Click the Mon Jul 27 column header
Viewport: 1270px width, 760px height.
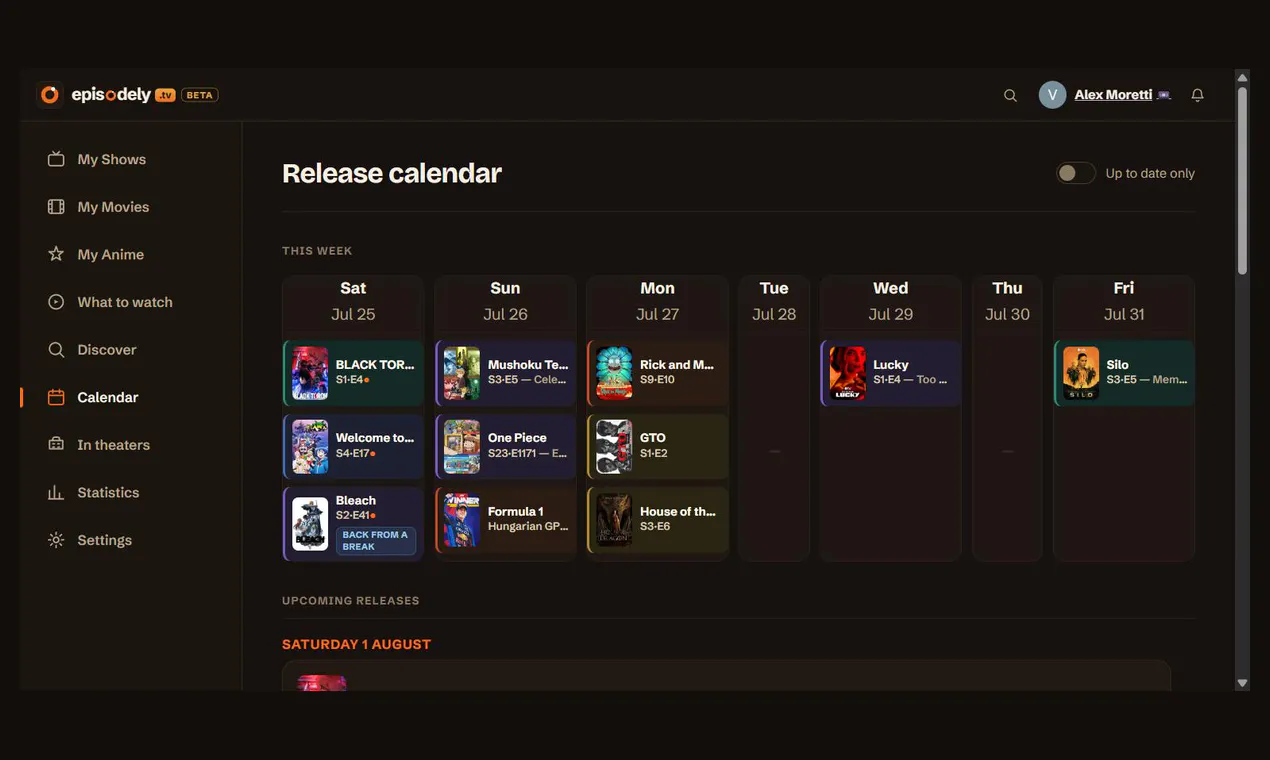[x=657, y=301]
